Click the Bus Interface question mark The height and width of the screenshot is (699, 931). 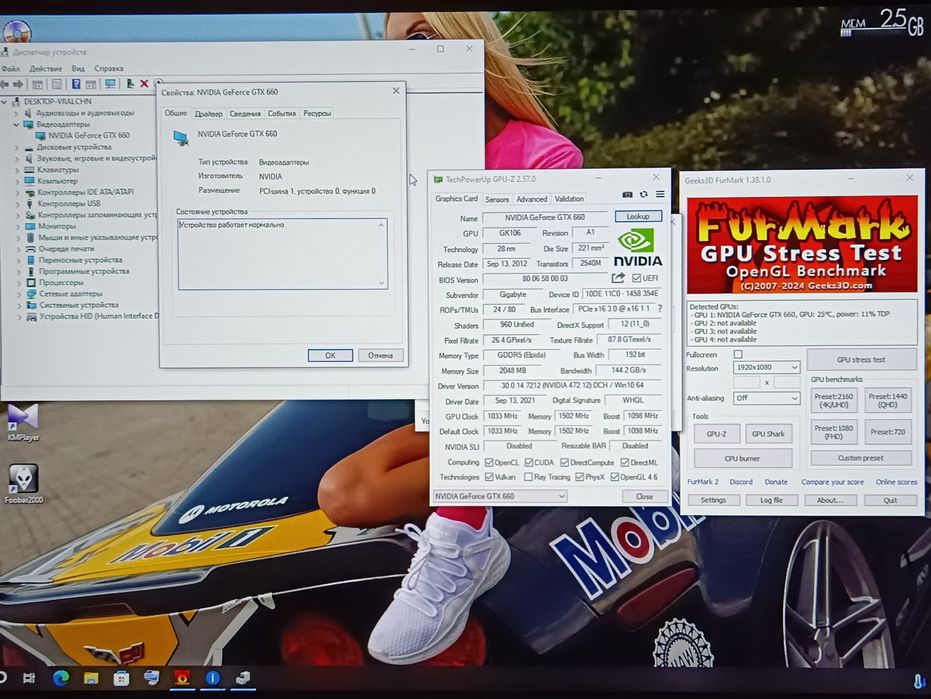pyautogui.click(x=660, y=309)
